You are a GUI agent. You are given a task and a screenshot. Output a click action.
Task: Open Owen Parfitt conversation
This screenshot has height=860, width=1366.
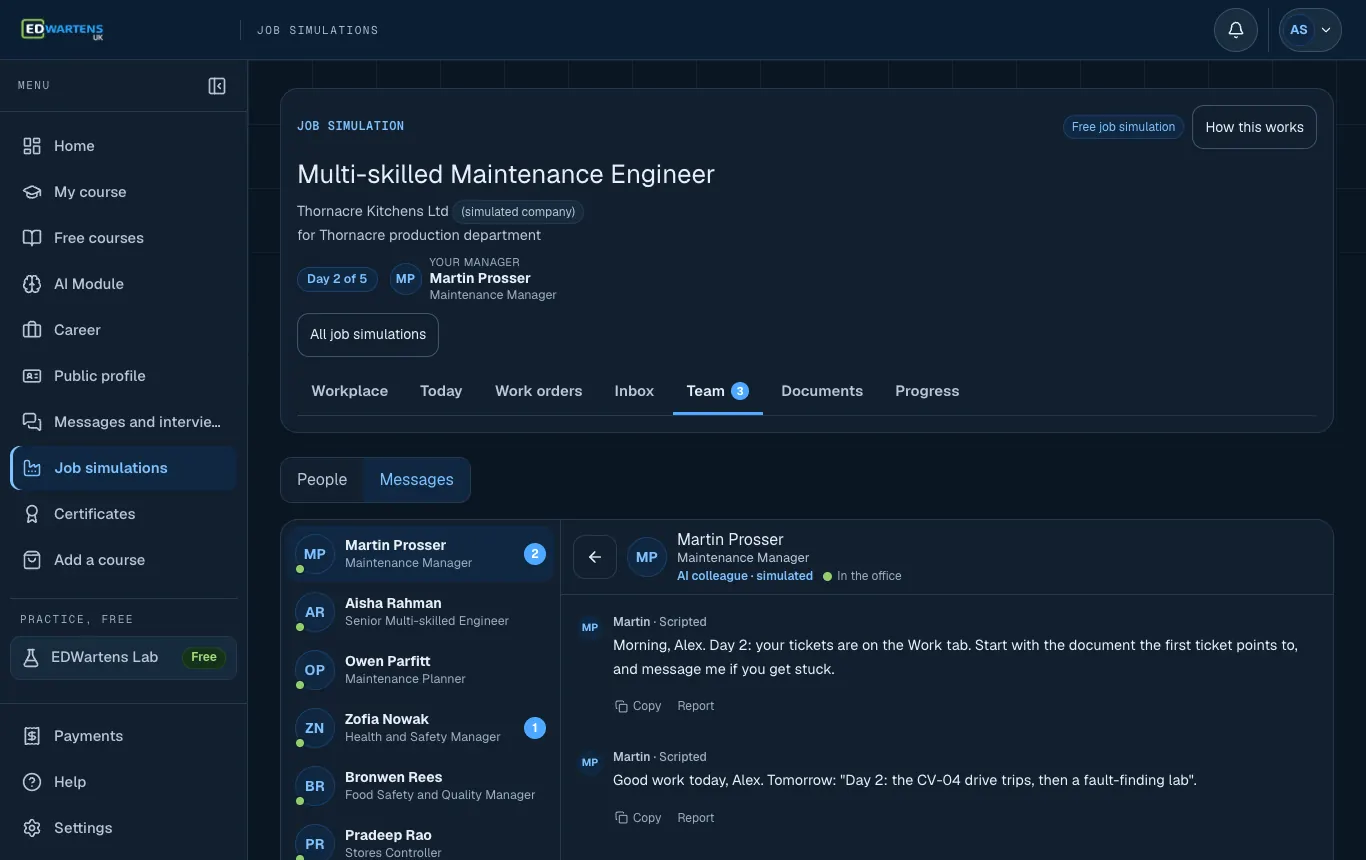coord(421,670)
